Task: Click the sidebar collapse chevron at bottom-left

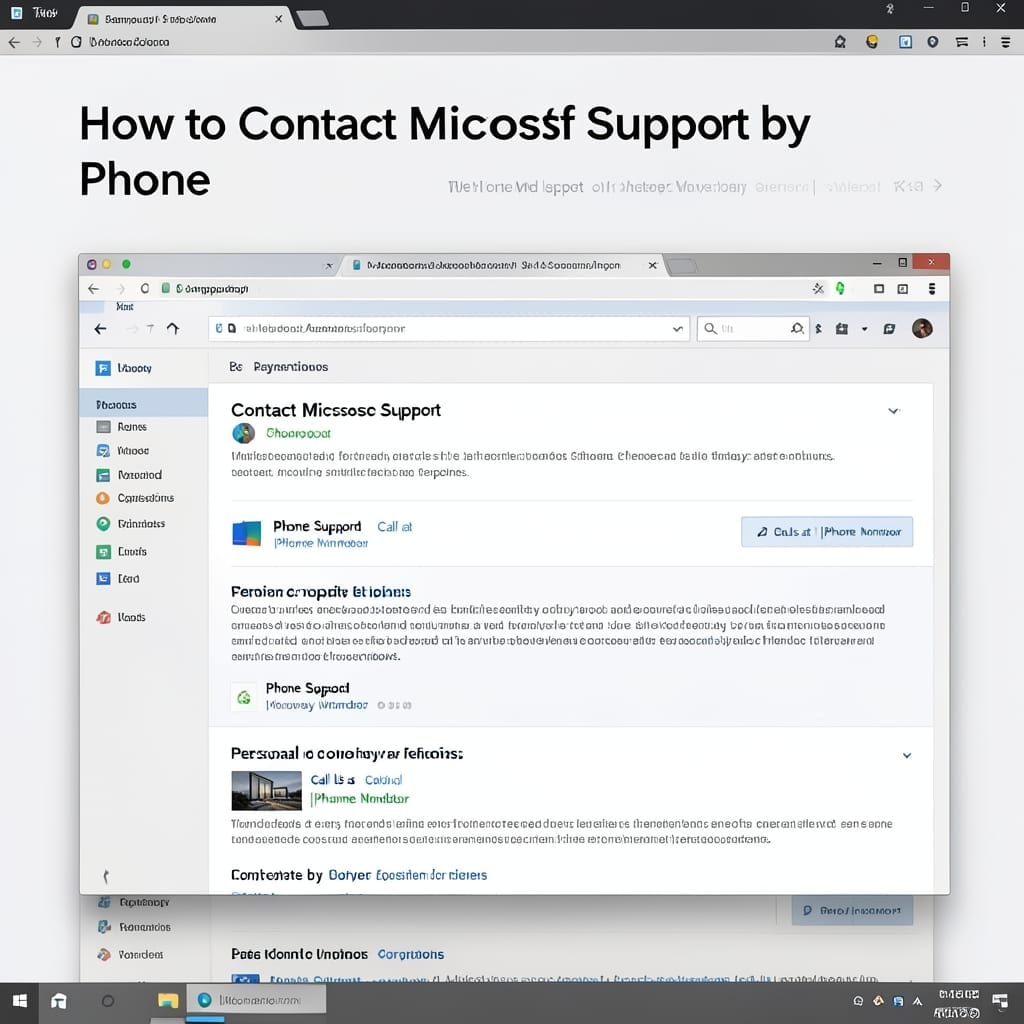Action: click(x=106, y=876)
